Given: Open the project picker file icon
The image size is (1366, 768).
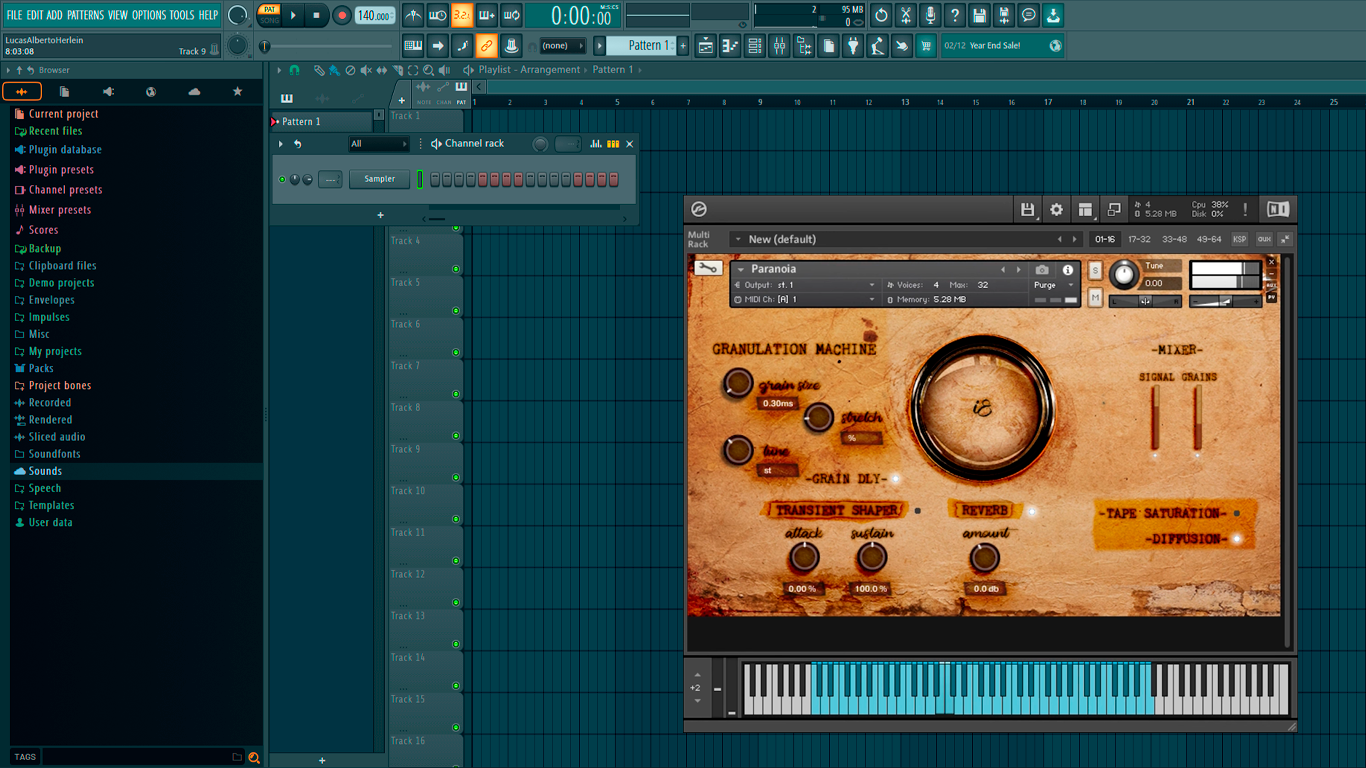Looking at the screenshot, I should pyautogui.click(x=828, y=45).
